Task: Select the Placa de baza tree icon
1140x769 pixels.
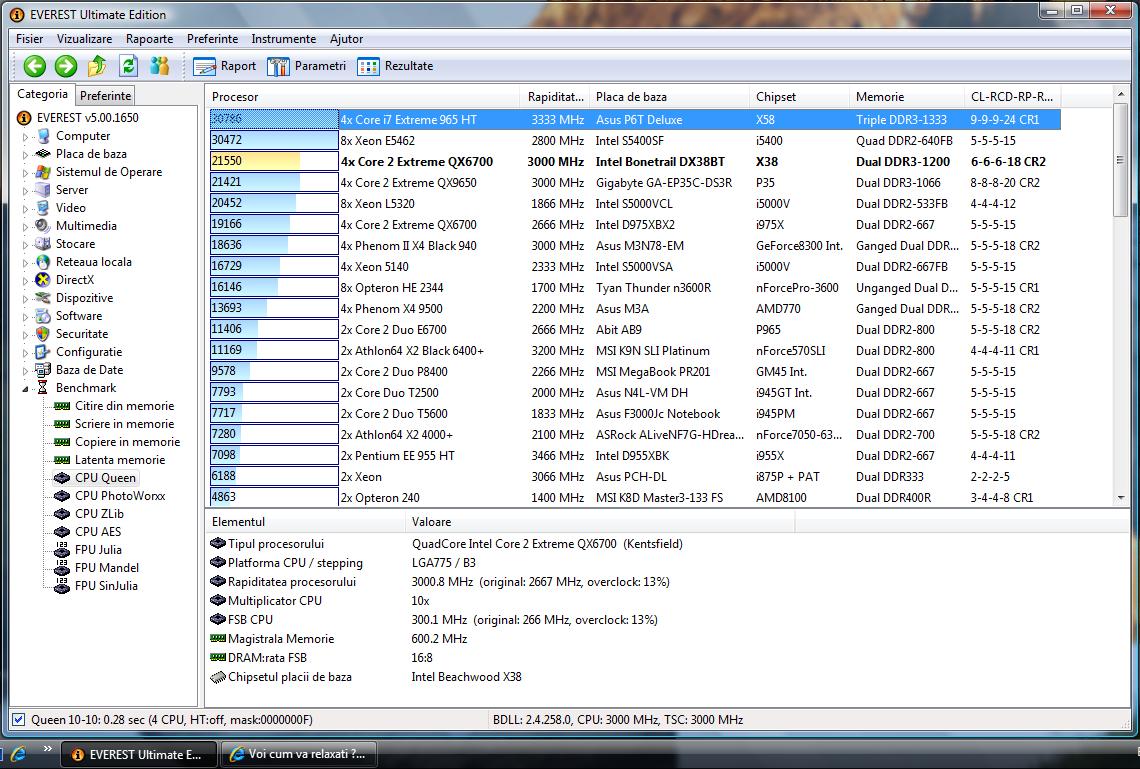Action: (44, 154)
